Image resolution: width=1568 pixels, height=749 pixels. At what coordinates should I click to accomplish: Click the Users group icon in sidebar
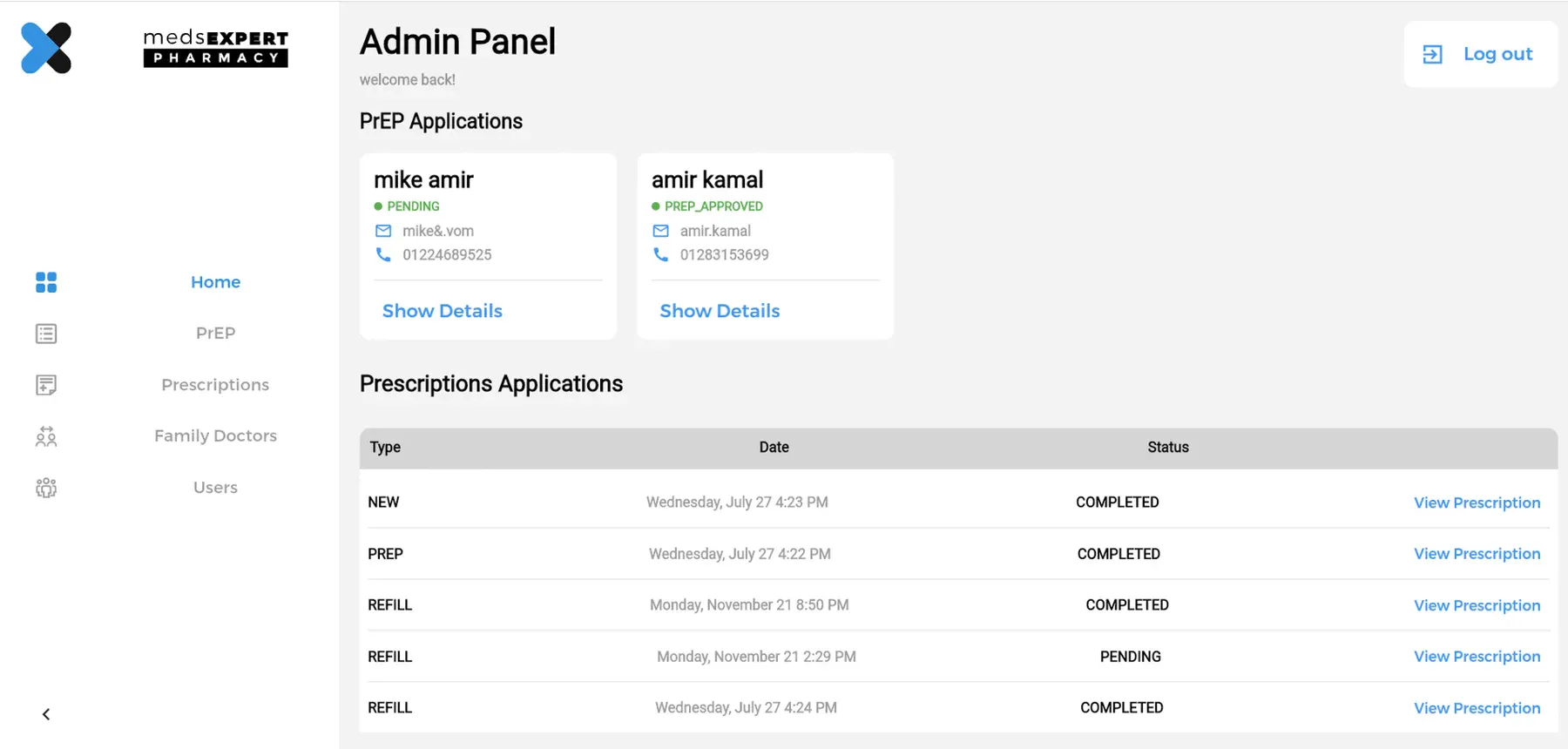coord(46,488)
